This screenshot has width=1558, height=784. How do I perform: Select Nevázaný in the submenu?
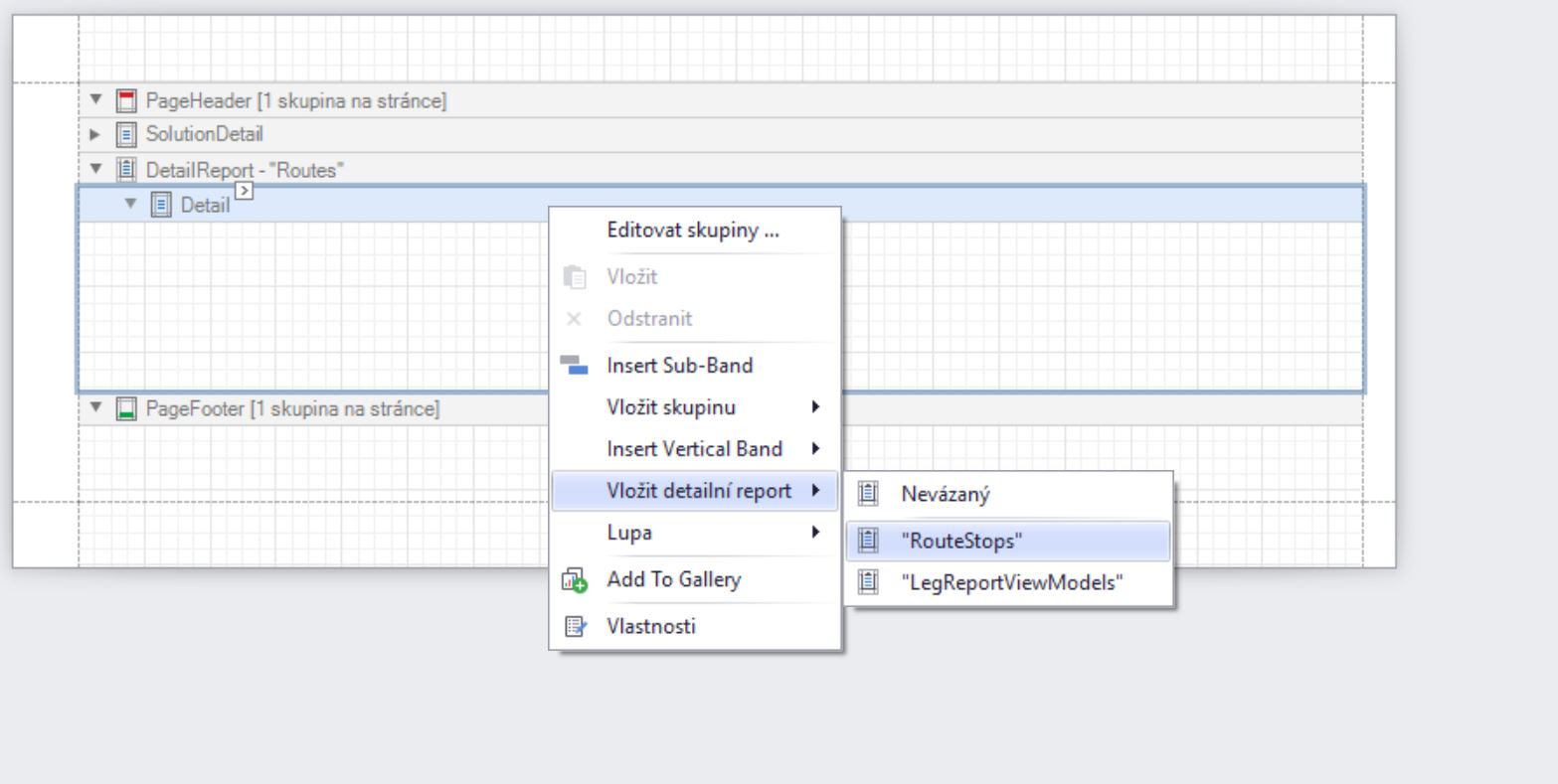coord(1009,492)
